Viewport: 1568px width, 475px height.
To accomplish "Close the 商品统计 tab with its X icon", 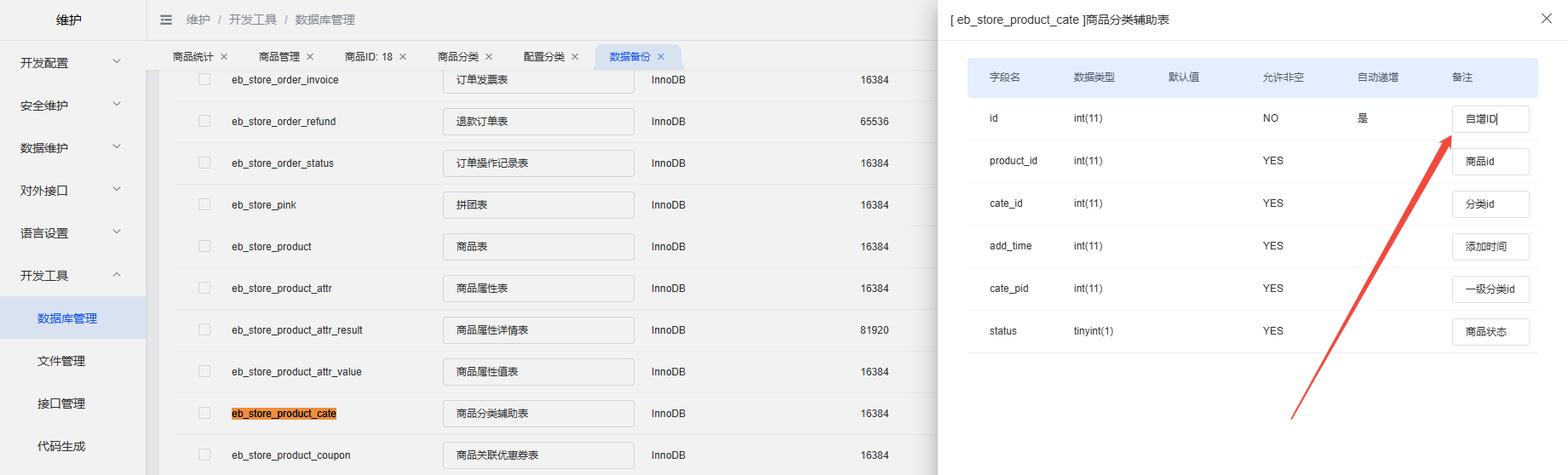I will [224, 57].
